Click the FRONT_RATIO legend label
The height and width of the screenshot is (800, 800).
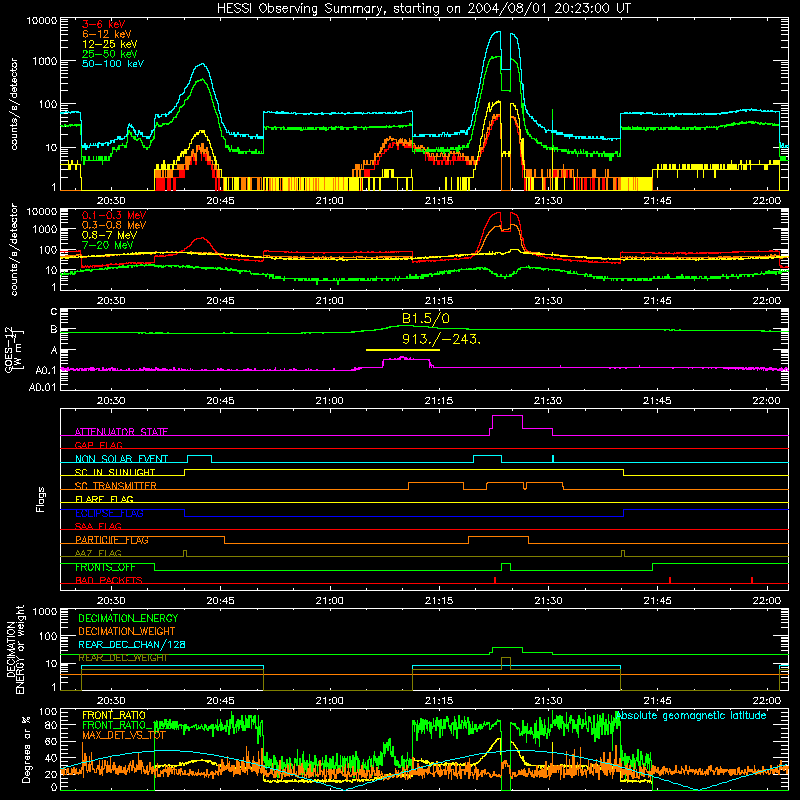[114, 715]
